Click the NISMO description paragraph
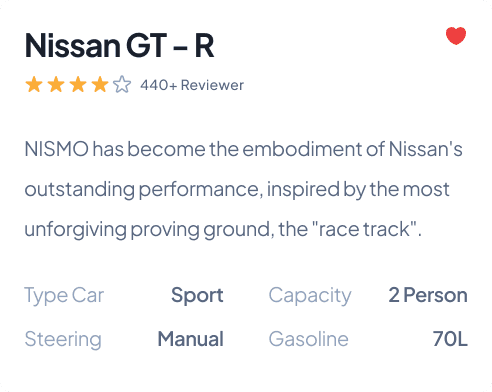492x392 pixels. (244, 189)
